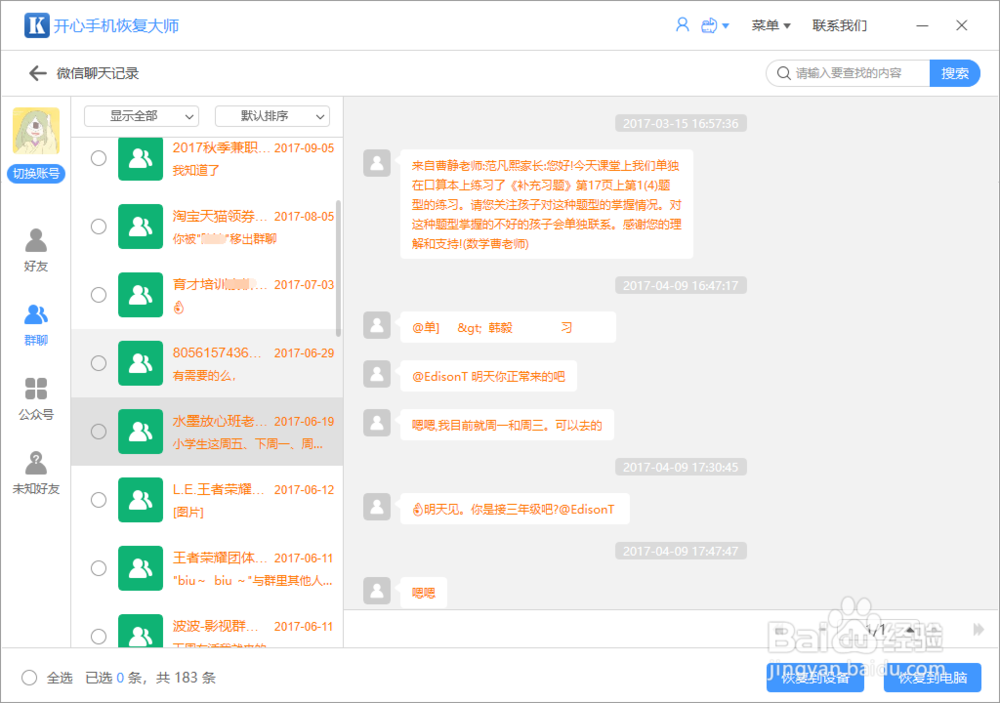Click group icon of 育才培训 chat

[140, 295]
